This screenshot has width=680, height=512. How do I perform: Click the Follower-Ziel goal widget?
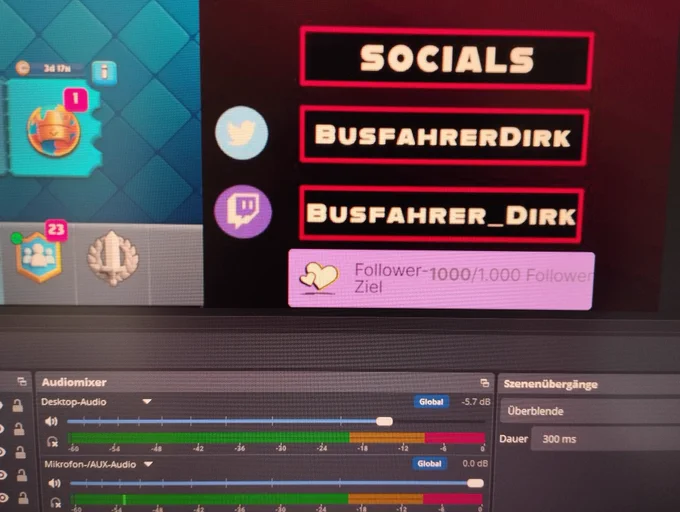coord(441,279)
